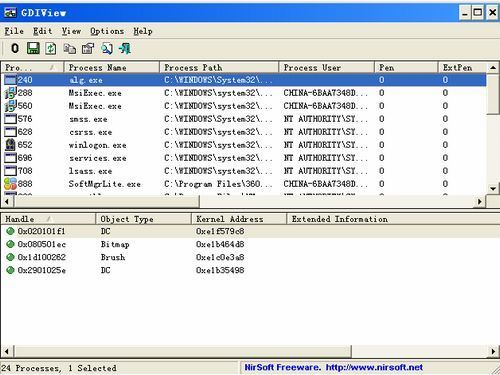
Task: Click the '24 Processes, 1 Selected' status text
Action: click(x=59, y=368)
